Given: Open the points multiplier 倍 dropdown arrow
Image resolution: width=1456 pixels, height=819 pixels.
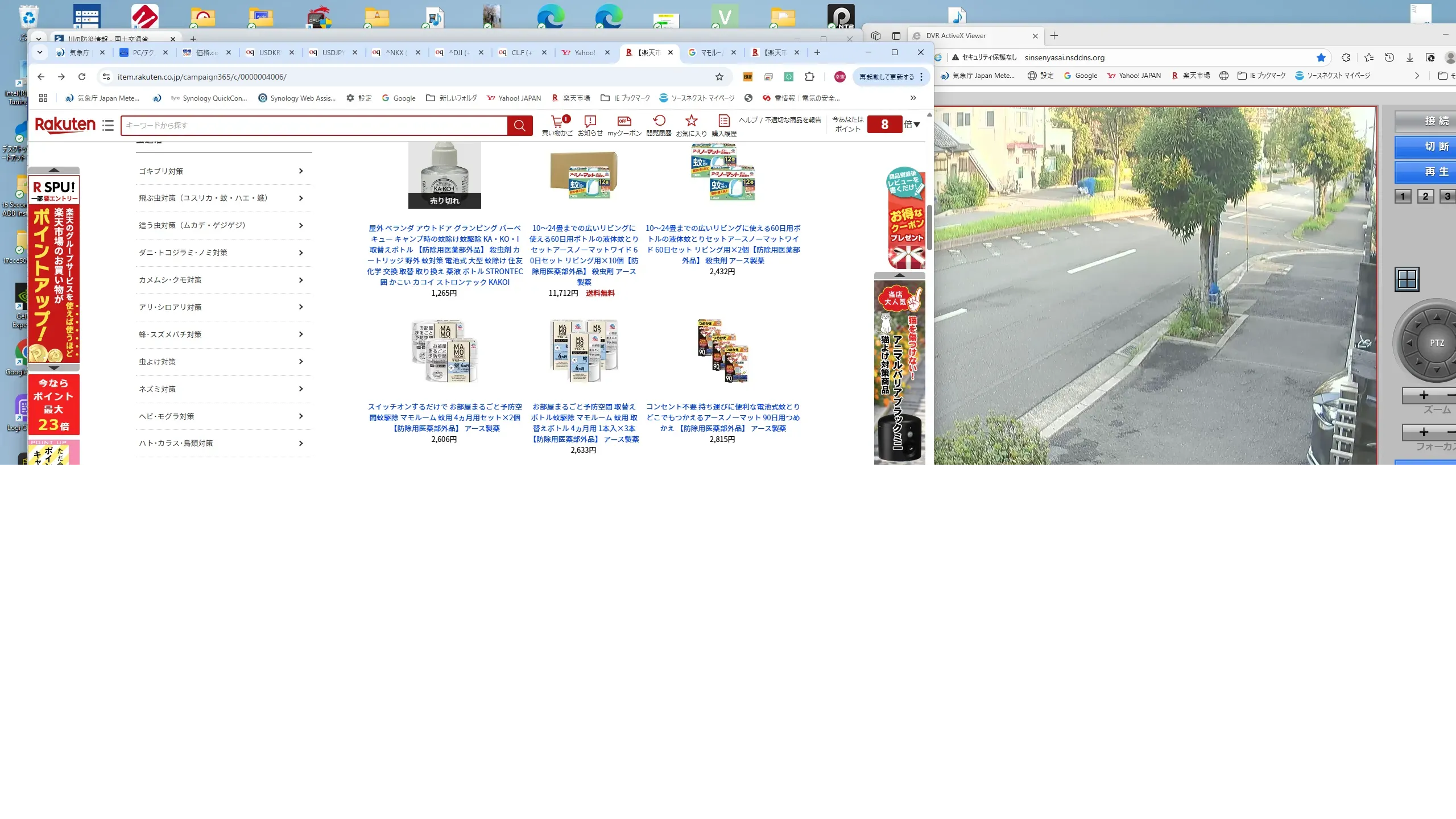Looking at the screenshot, I should [916, 125].
